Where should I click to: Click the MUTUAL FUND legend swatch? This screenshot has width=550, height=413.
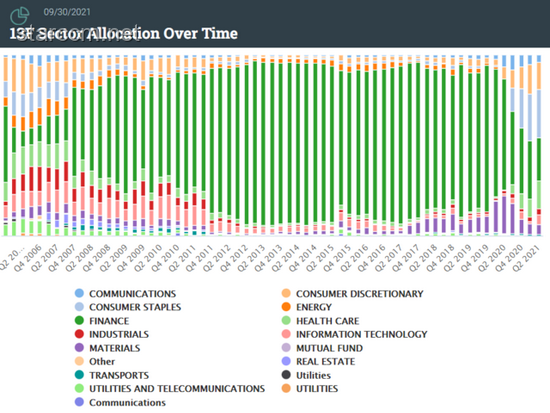pyautogui.click(x=286, y=348)
